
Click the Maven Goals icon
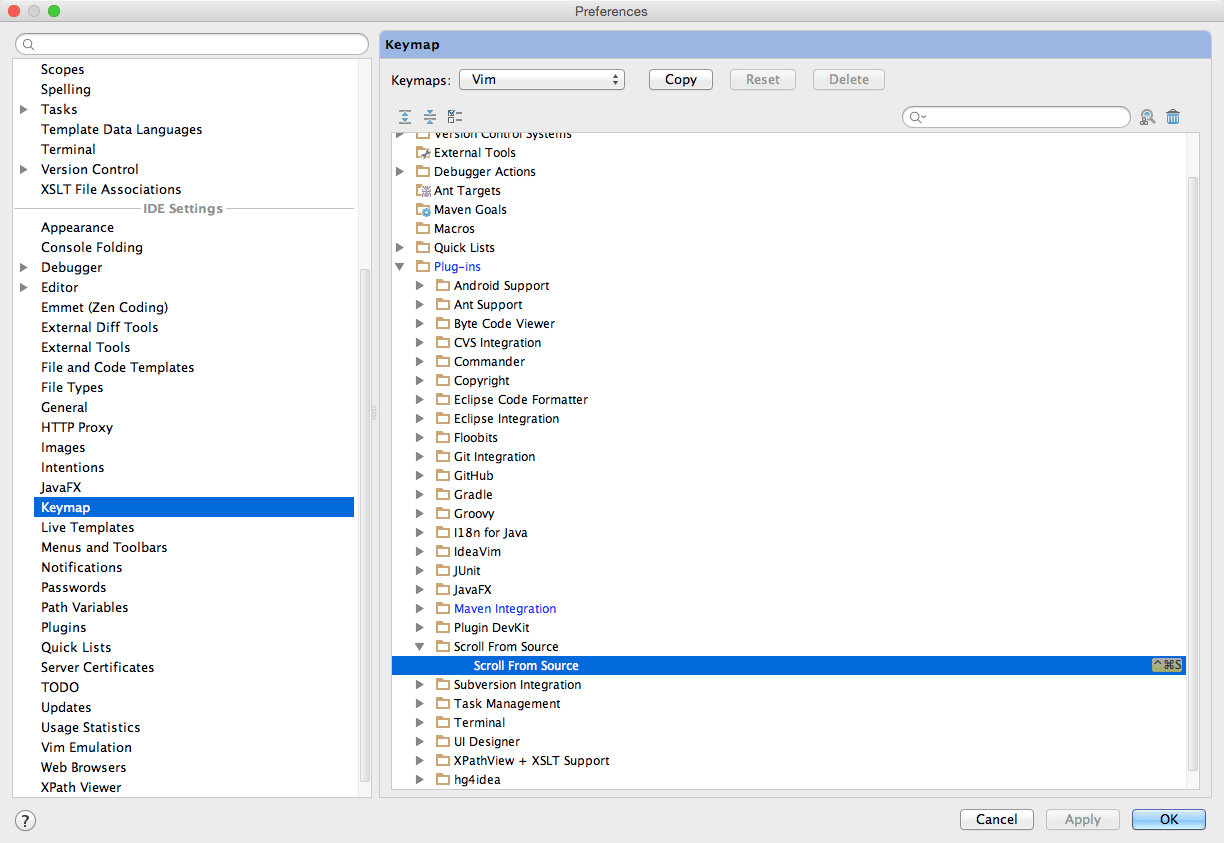424,209
